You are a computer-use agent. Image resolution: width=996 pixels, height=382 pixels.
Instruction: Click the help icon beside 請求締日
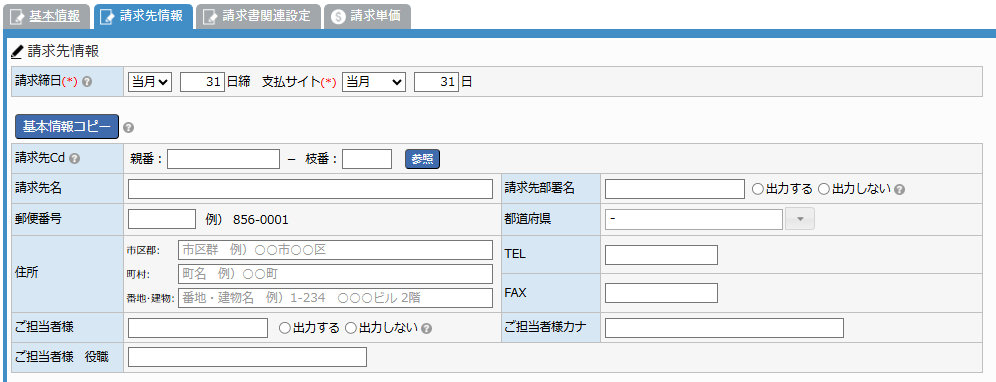(87, 82)
